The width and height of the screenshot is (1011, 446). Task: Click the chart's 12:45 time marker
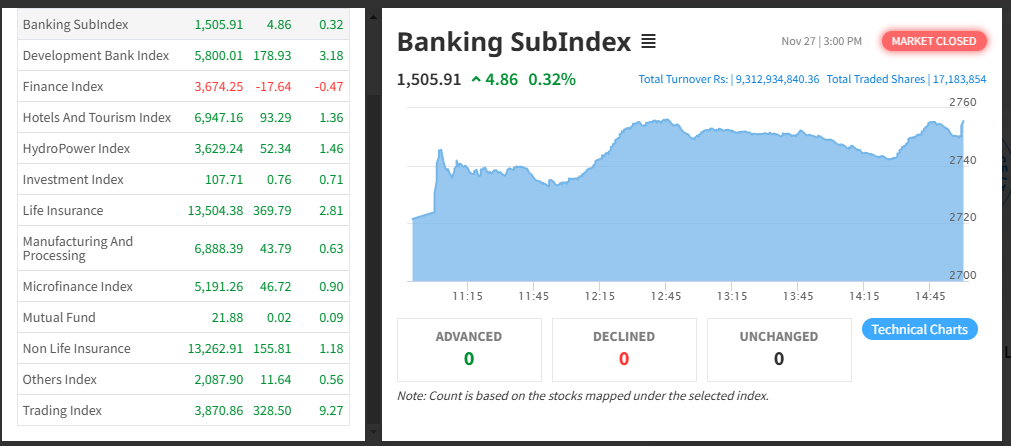coord(665,296)
